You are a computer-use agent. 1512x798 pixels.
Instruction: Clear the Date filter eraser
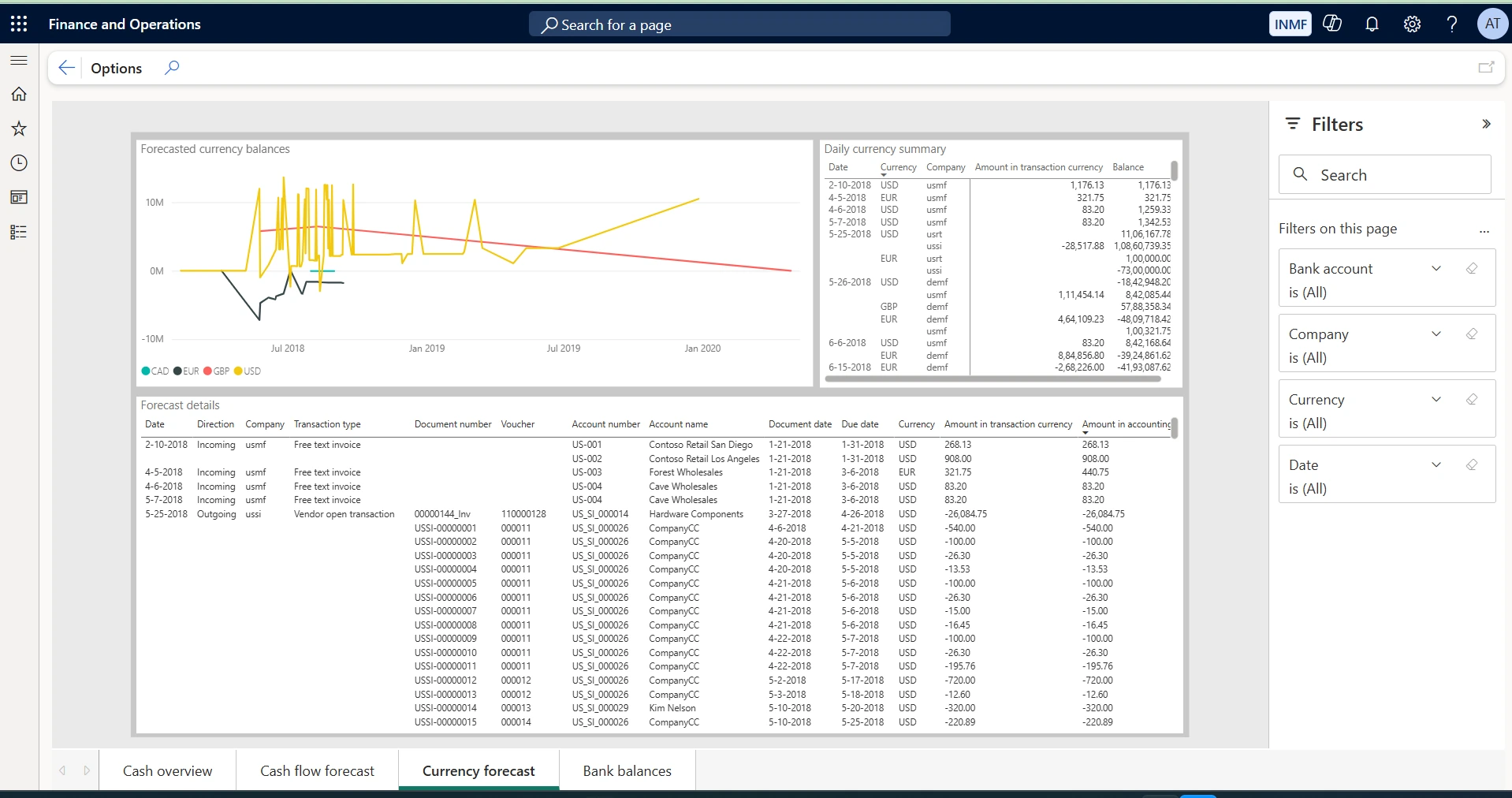tap(1471, 465)
